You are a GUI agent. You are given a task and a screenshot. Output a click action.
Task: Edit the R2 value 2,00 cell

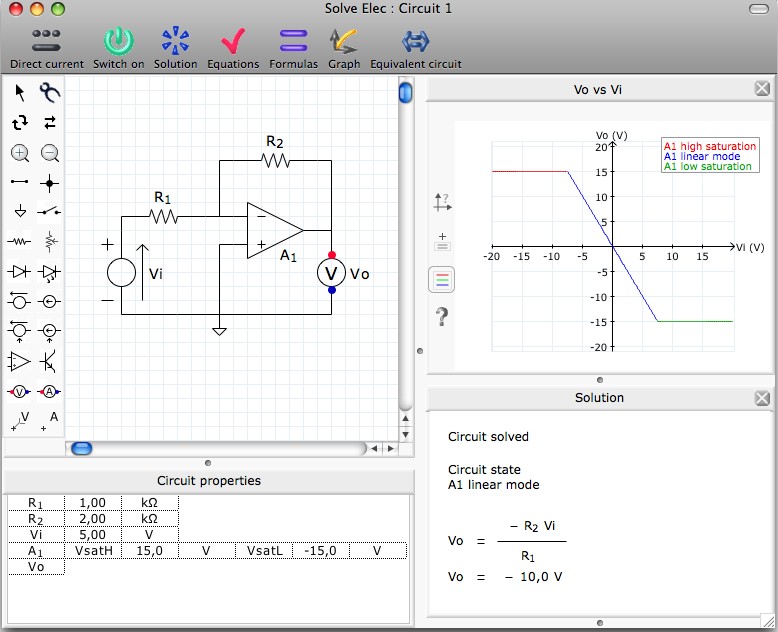[x=93, y=519]
